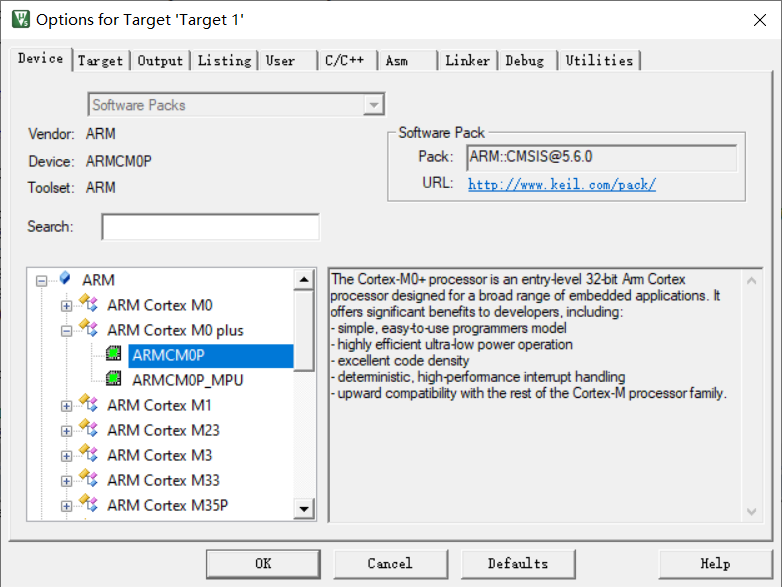Expand the ARM Cortex M0 node

[66, 306]
